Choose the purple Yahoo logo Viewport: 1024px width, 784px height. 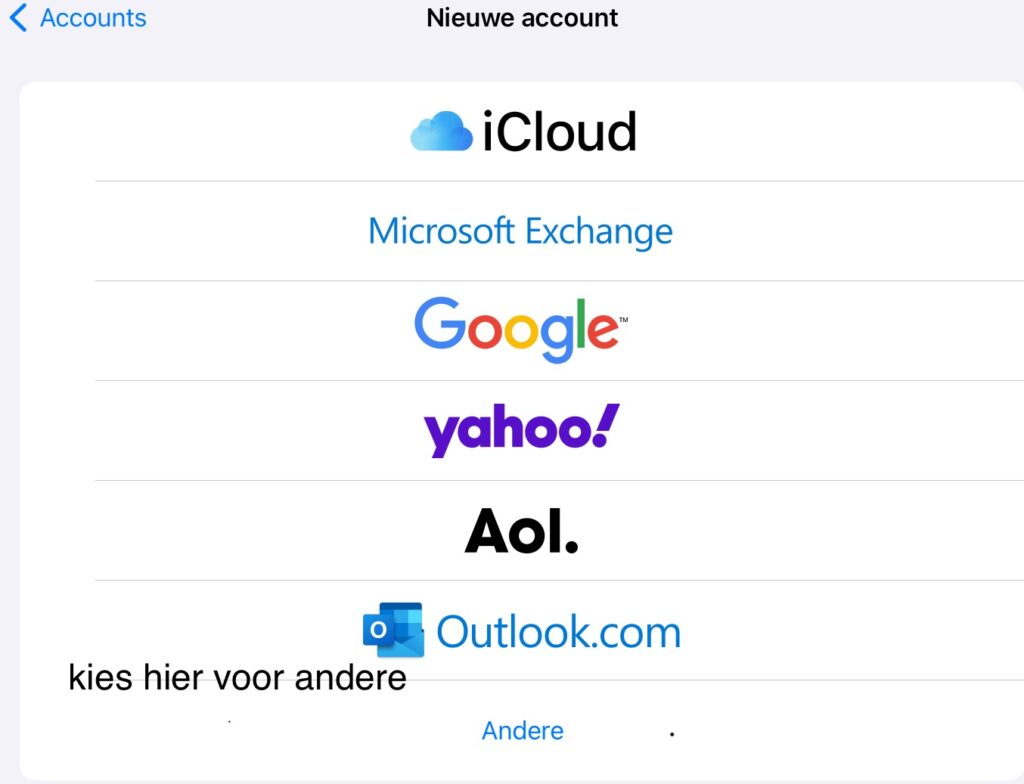click(521, 430)
